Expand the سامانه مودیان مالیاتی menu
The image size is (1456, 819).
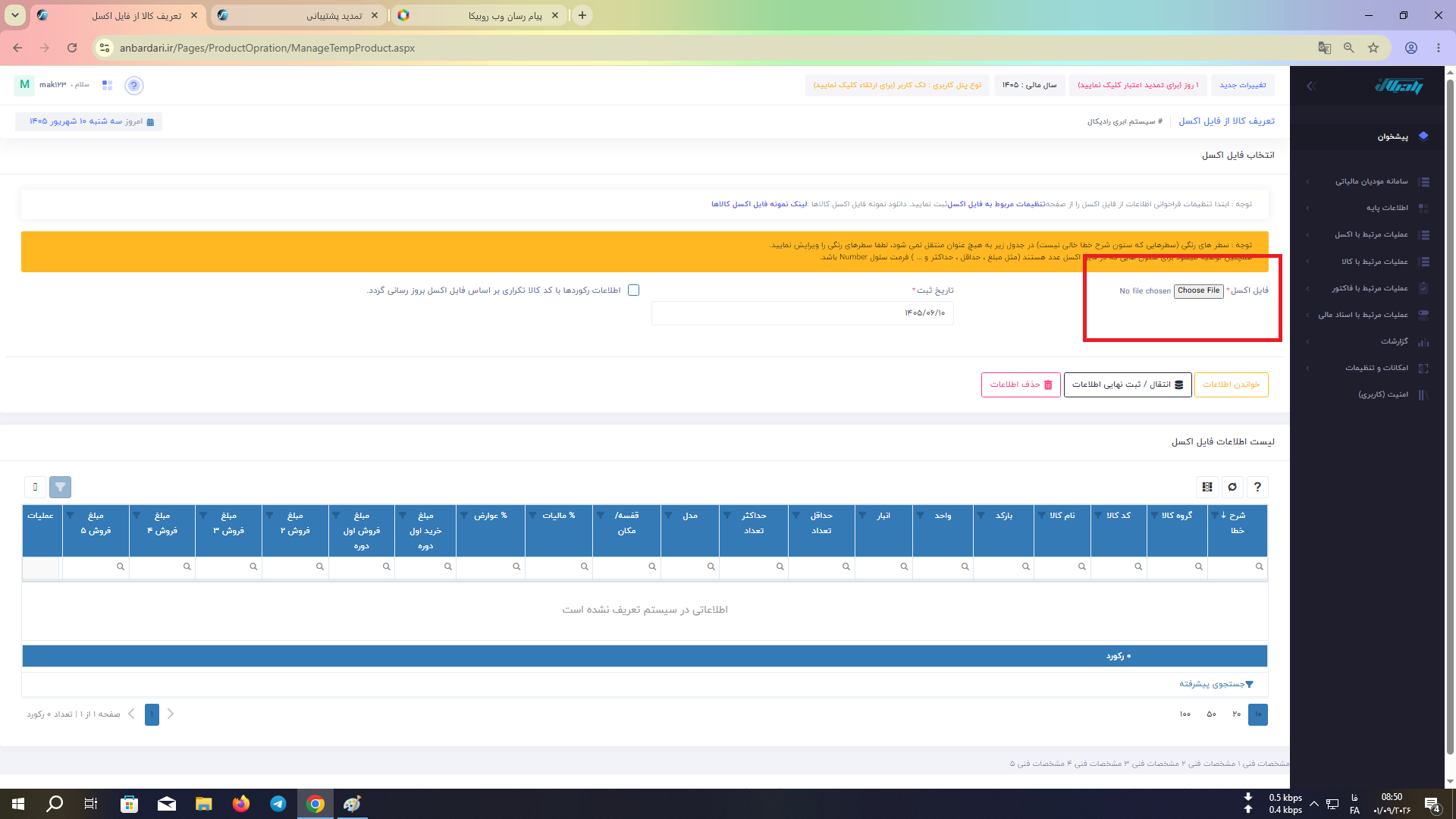(x=1369, y=181)
